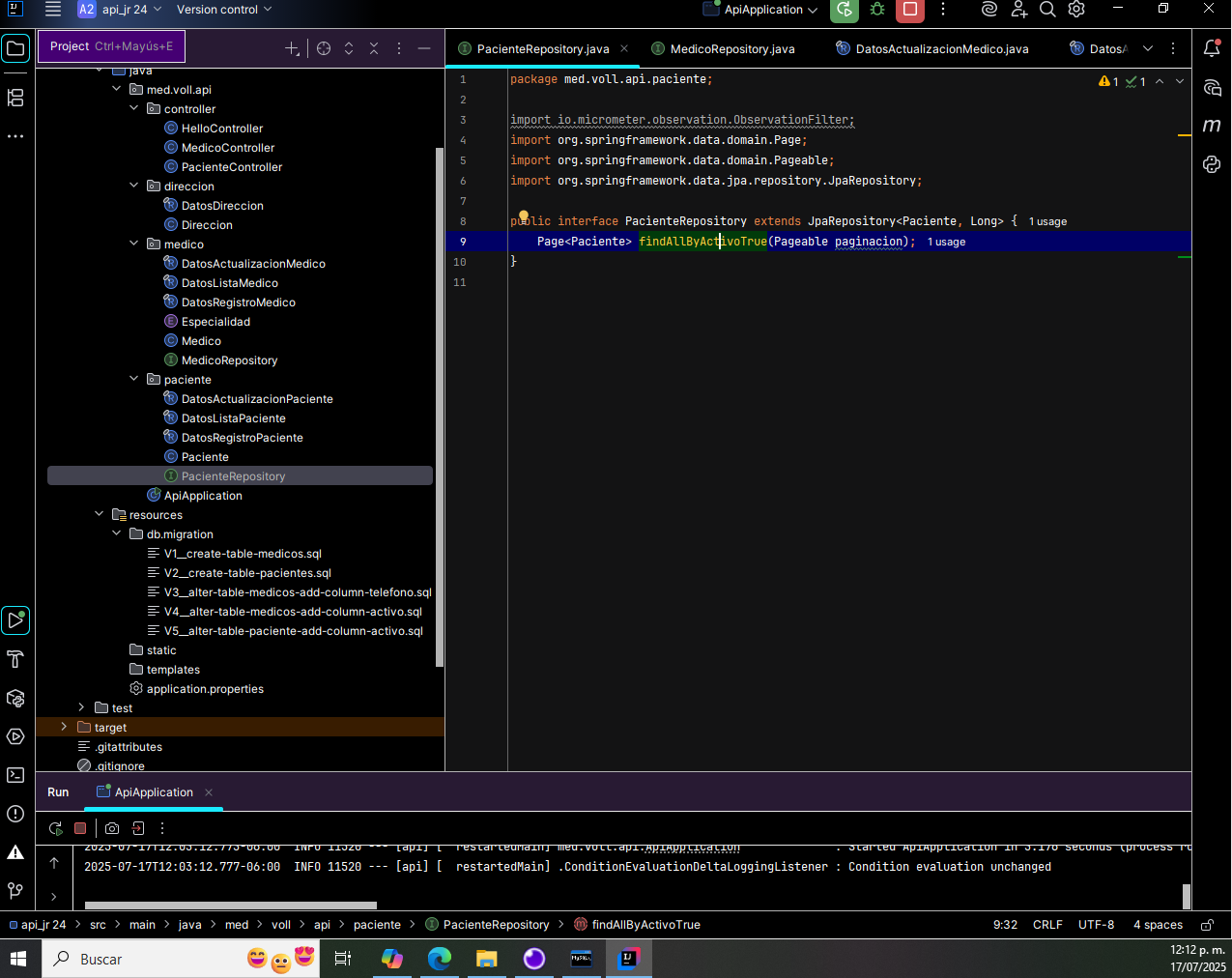The height and width of the screenshot is (978, 1232).
Task: Click the Windows Start button
Action: (x=18, y=959)
